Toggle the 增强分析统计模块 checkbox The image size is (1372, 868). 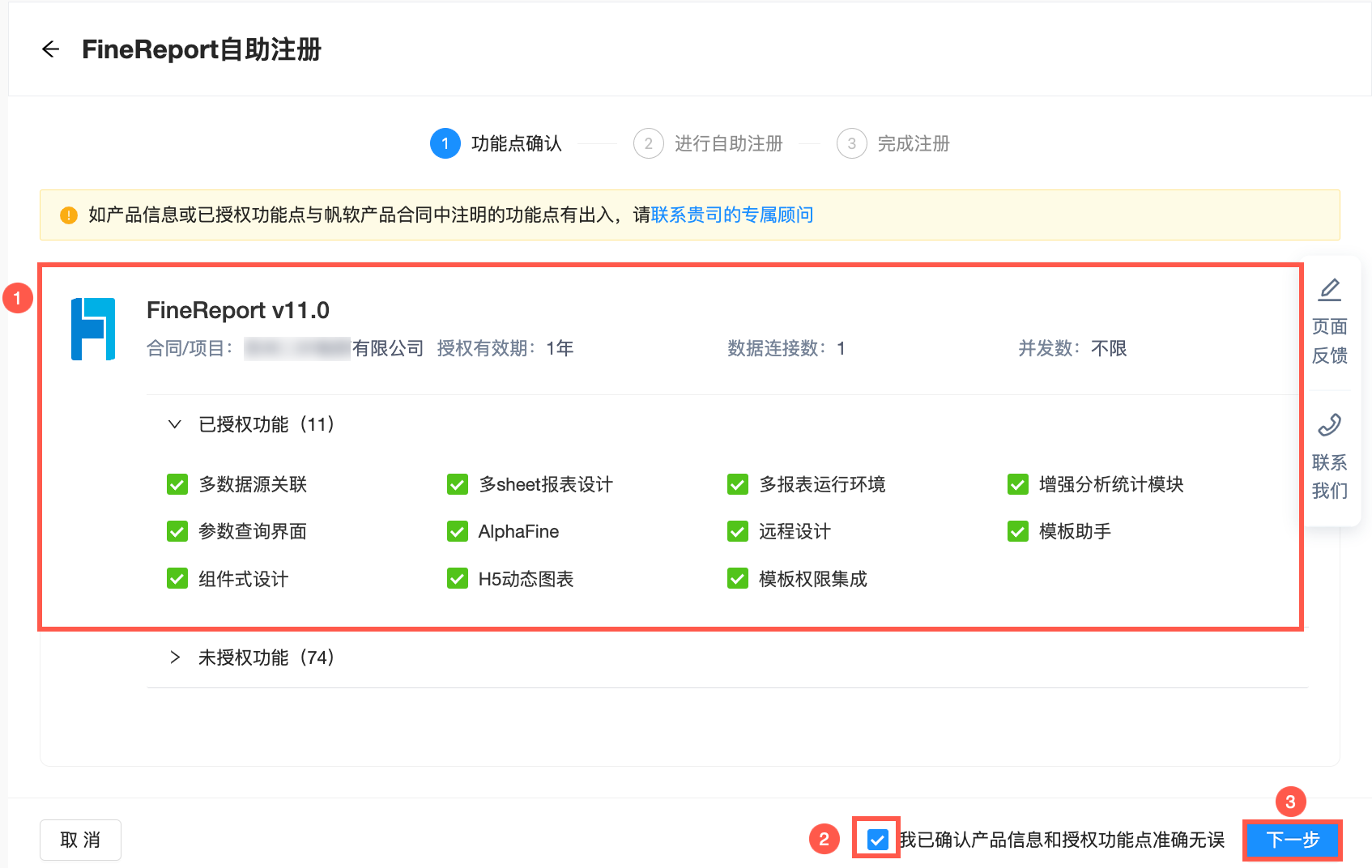tap(1018, 484)
